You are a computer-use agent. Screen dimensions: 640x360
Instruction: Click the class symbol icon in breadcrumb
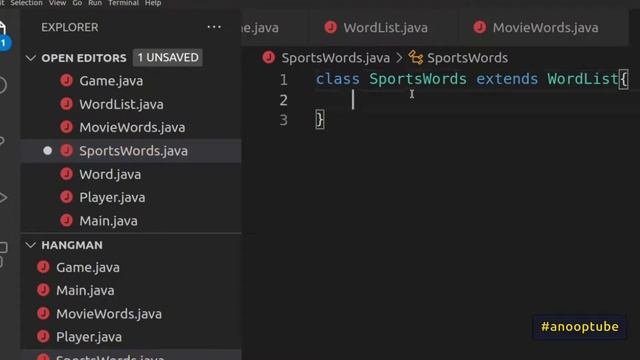[x=416, y=58]
